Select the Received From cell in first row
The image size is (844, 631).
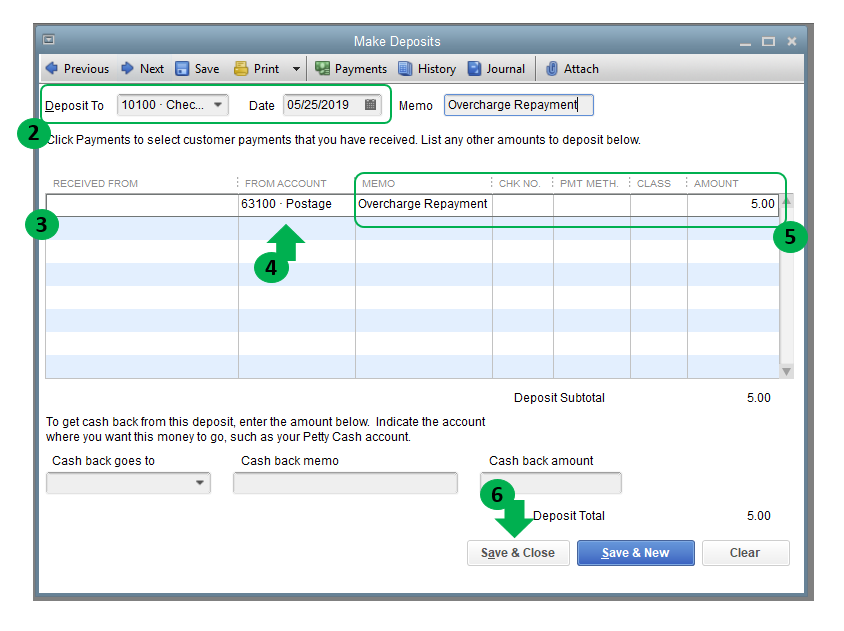point(142,205)
